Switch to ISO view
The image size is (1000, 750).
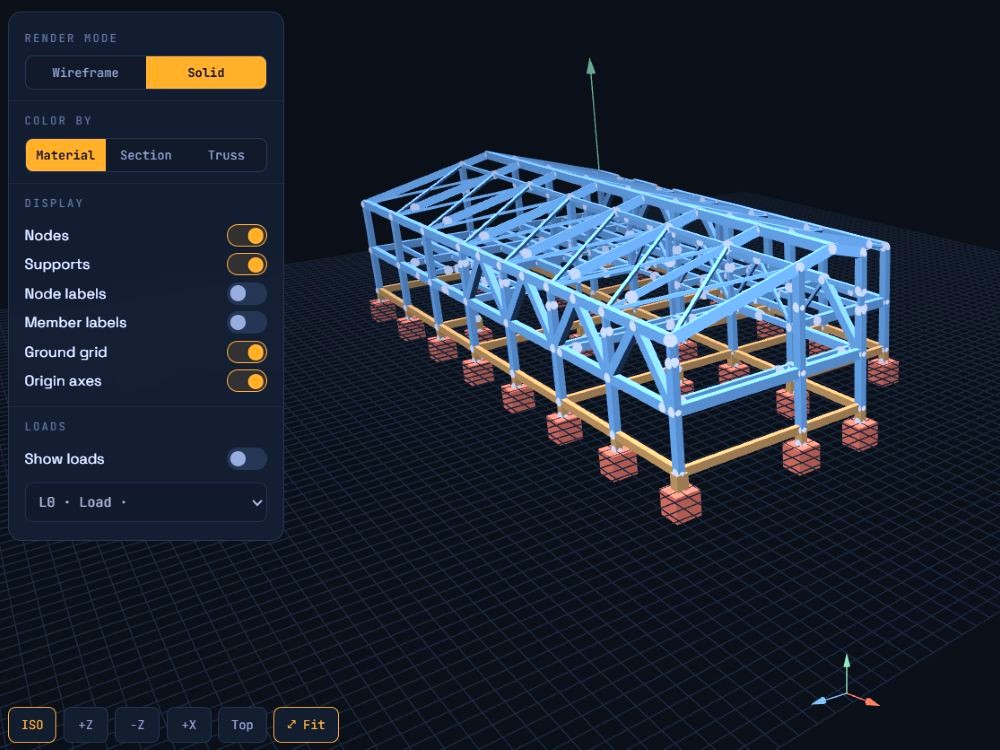(33, 725)
